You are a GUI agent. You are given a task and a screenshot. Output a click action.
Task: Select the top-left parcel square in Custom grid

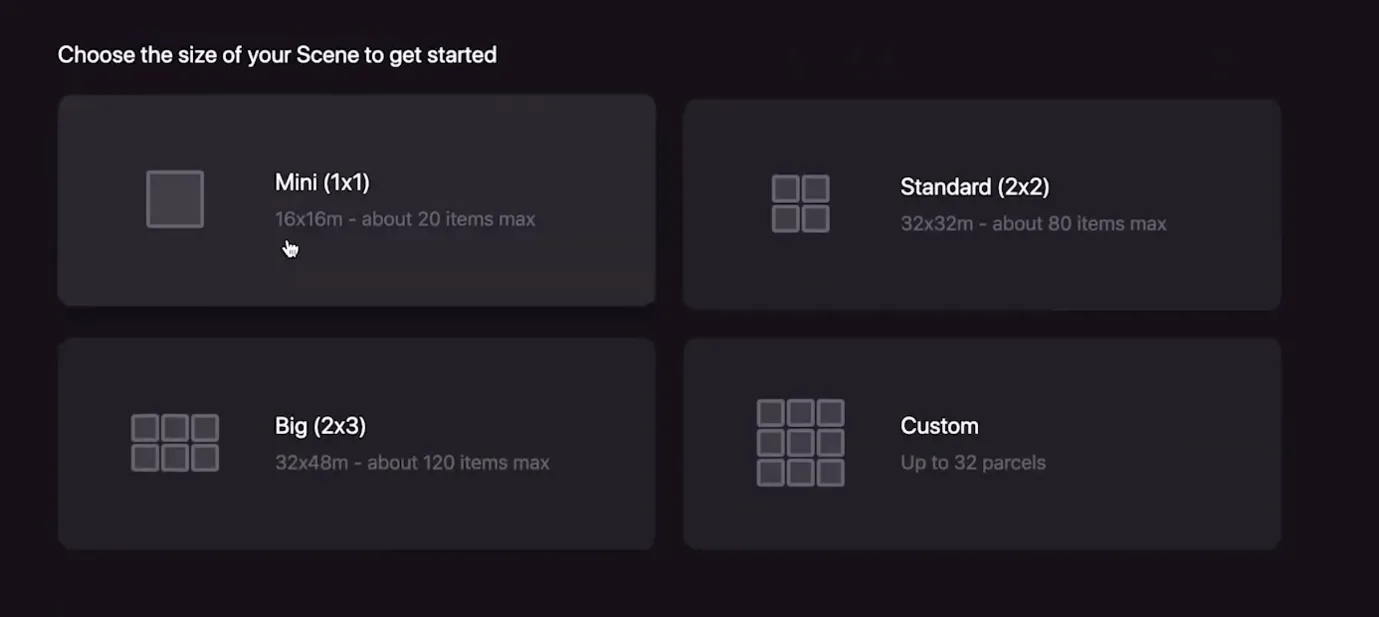click(770, 410)
